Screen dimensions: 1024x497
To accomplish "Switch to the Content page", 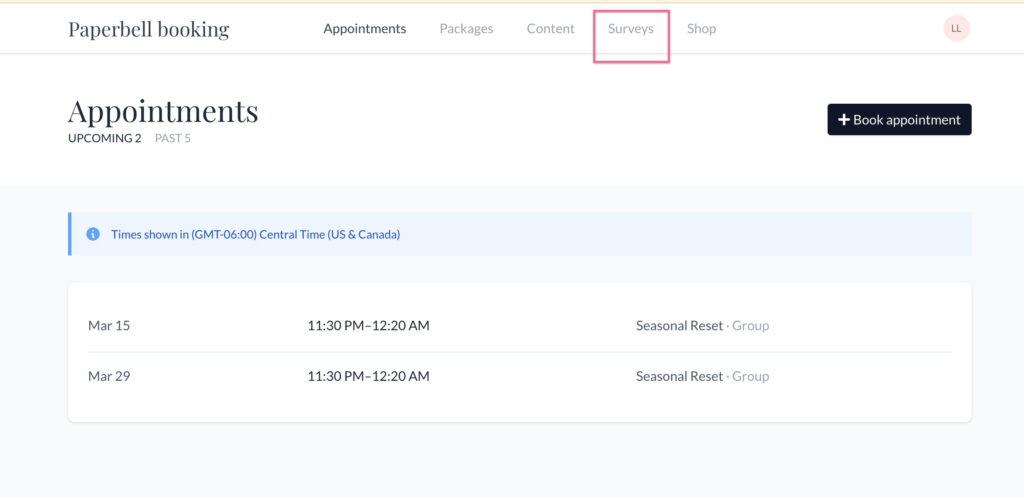I will point(550,29).
